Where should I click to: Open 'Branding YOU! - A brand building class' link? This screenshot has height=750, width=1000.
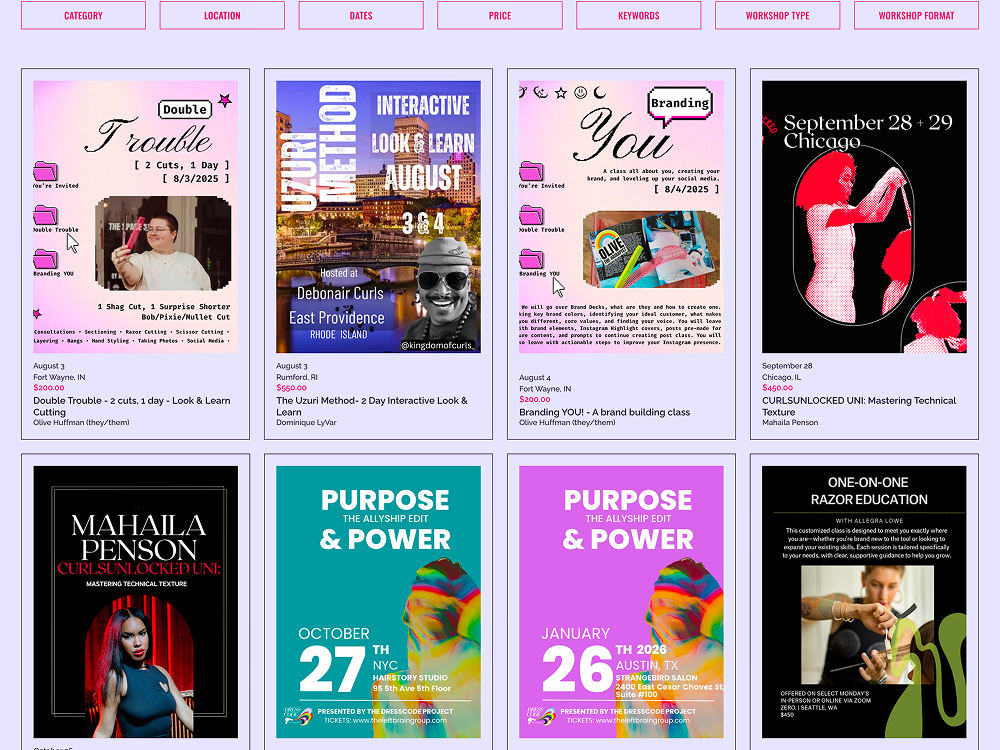[x=605, y=412]
